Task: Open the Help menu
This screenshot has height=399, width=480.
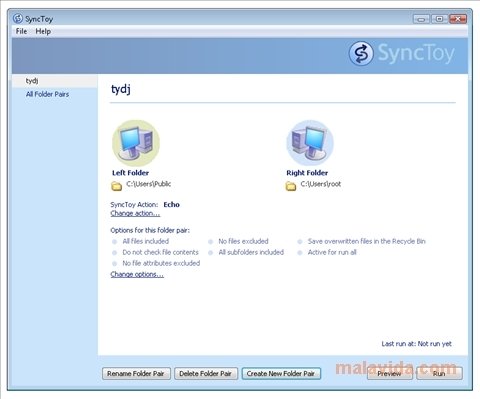Action: 43,31
